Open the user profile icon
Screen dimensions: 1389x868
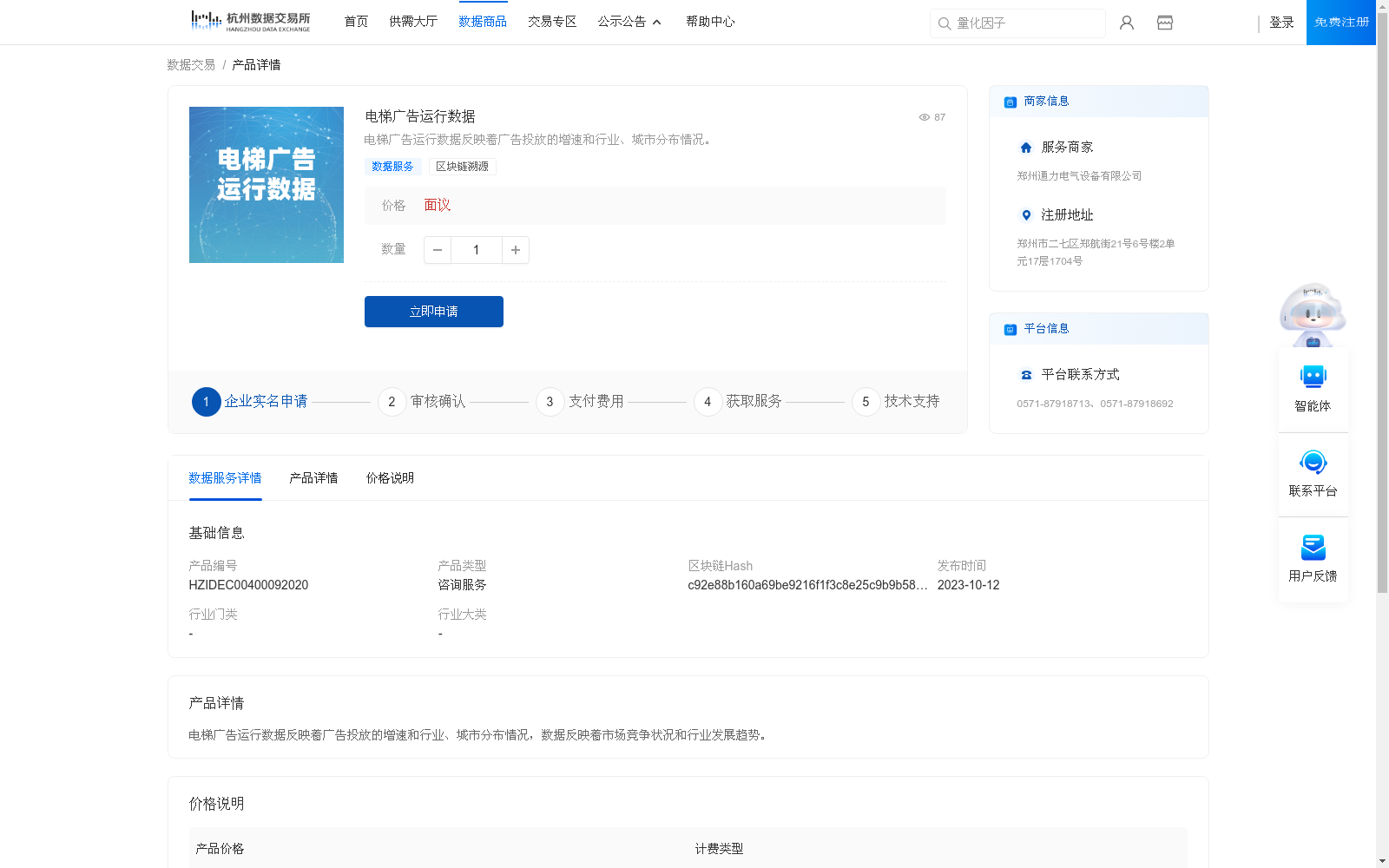point(1127,23)
